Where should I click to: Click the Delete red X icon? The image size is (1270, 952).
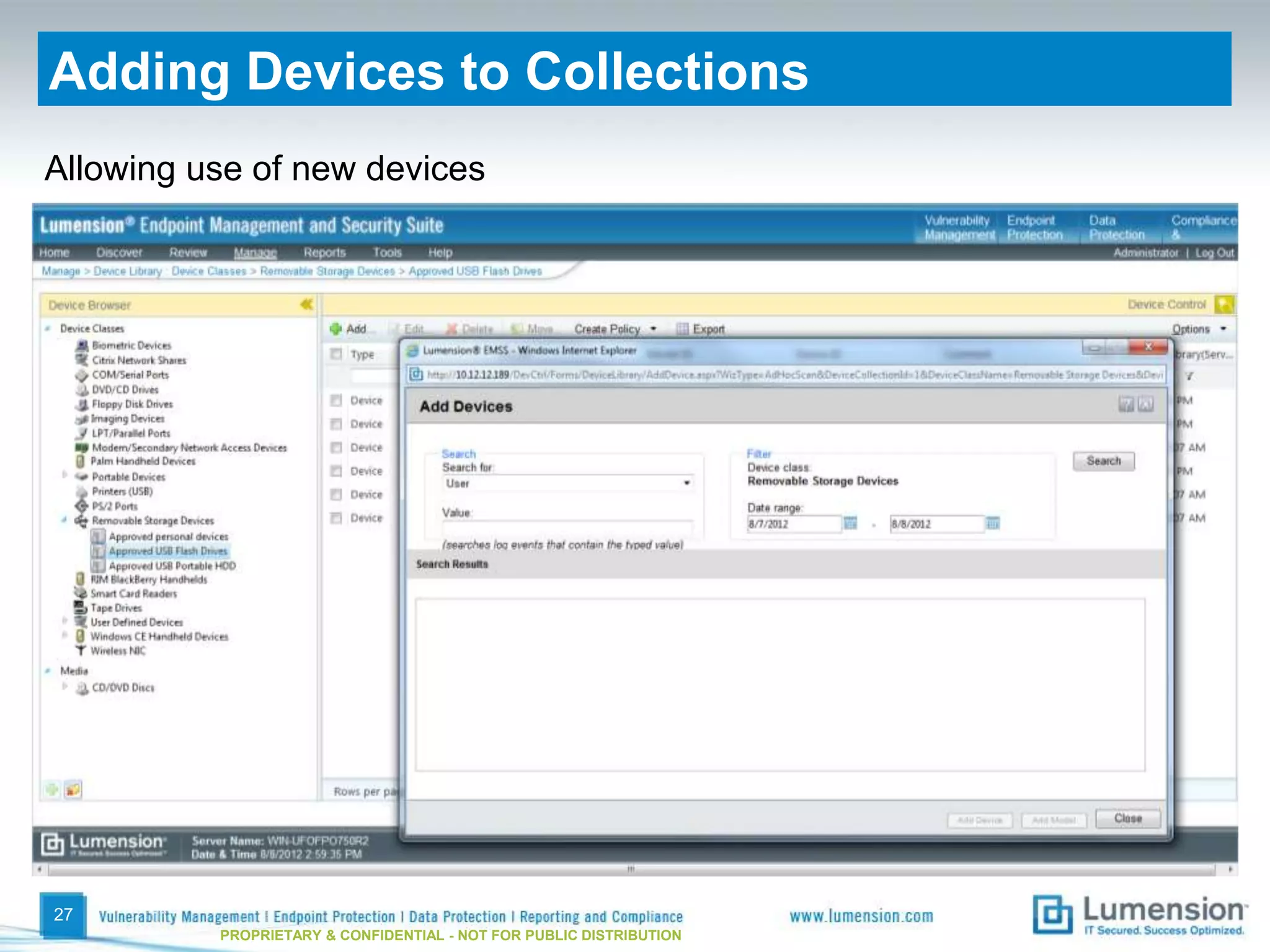[x=451, y=328]
